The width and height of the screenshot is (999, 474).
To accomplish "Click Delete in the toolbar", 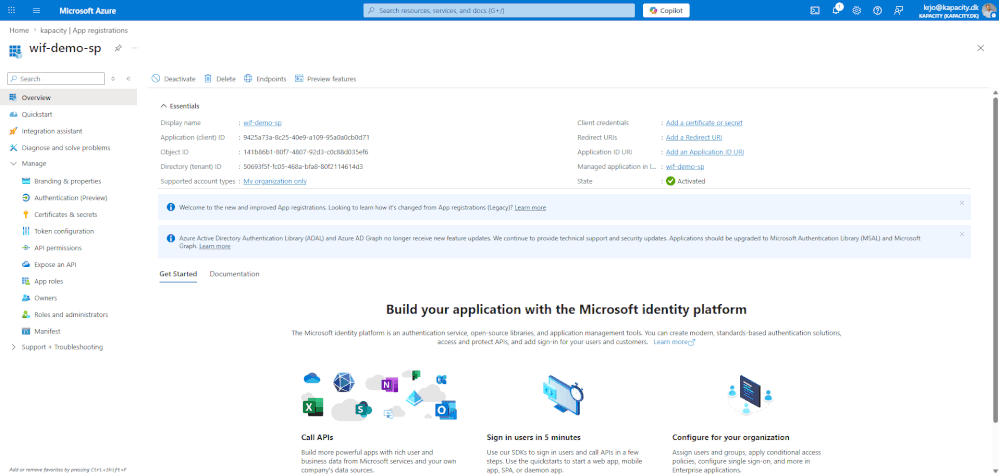I will (220, 79).
